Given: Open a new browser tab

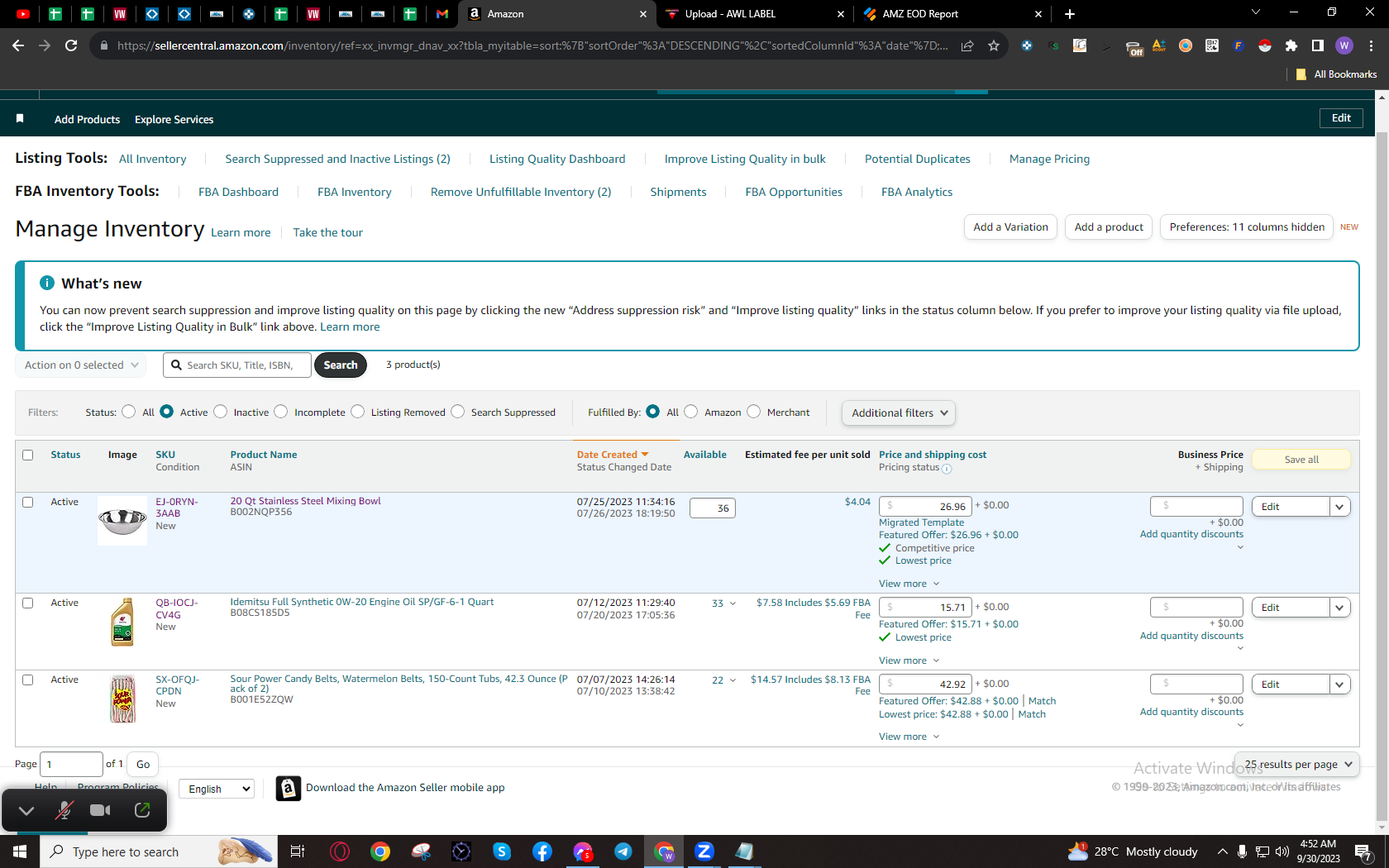Looking at the screenshot, I should click(x=1070, y=14).
